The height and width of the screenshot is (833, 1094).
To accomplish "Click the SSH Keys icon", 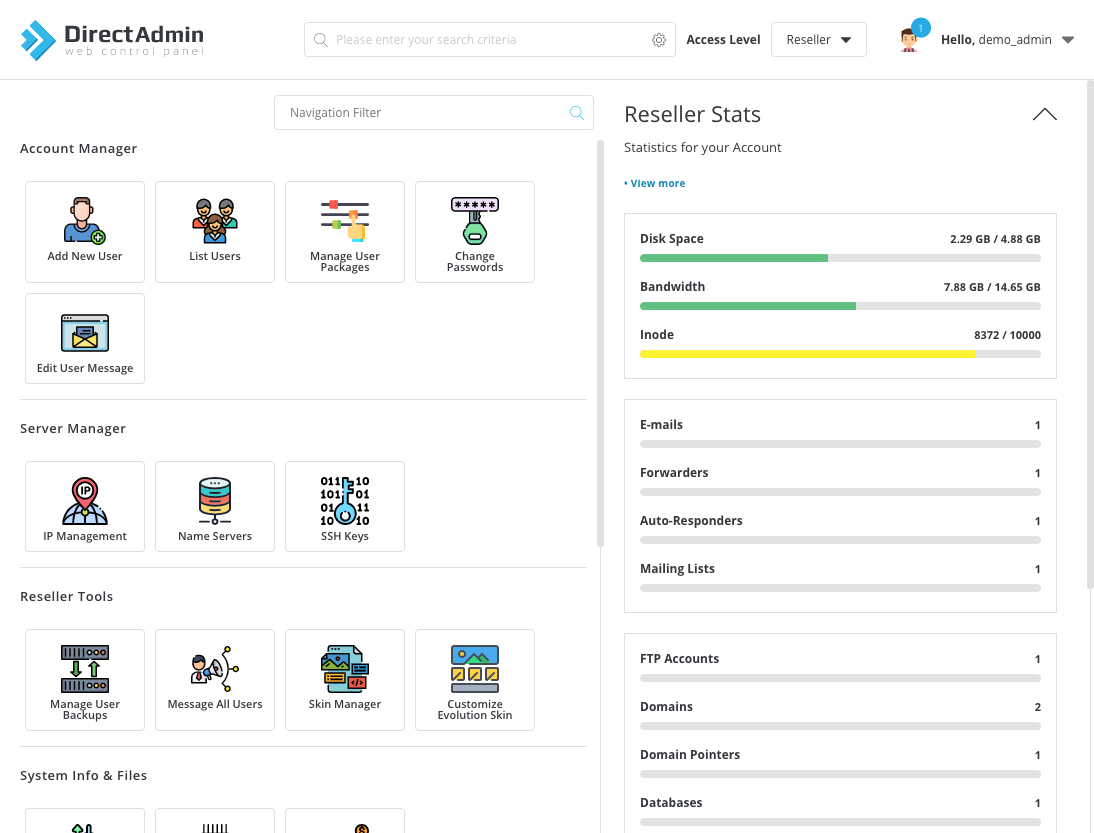I will click(345, 506).
